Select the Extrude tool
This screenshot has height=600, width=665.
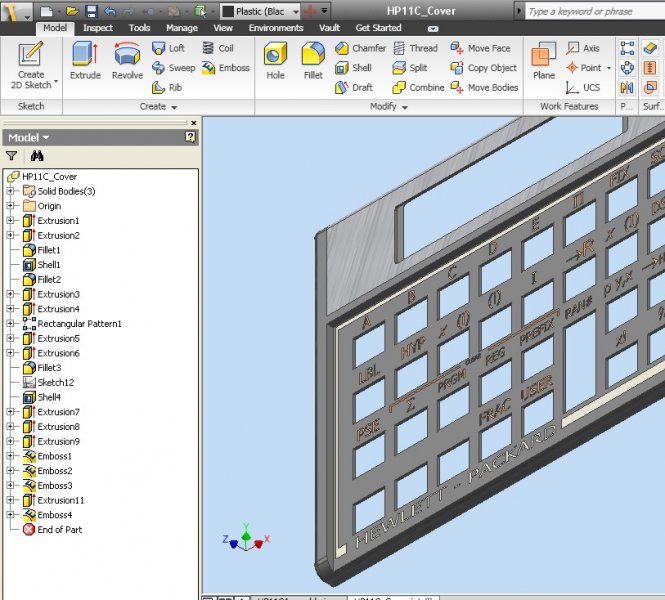click(85, 61)
